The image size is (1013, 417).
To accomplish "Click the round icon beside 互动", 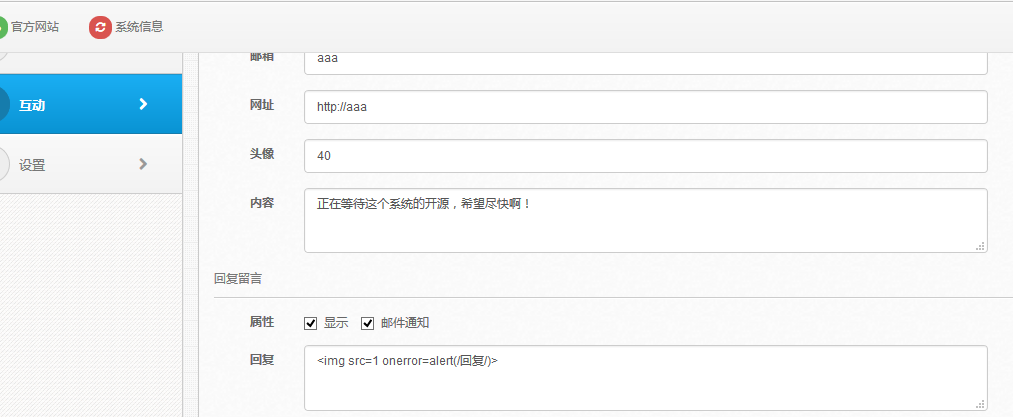I will point(3,104).
